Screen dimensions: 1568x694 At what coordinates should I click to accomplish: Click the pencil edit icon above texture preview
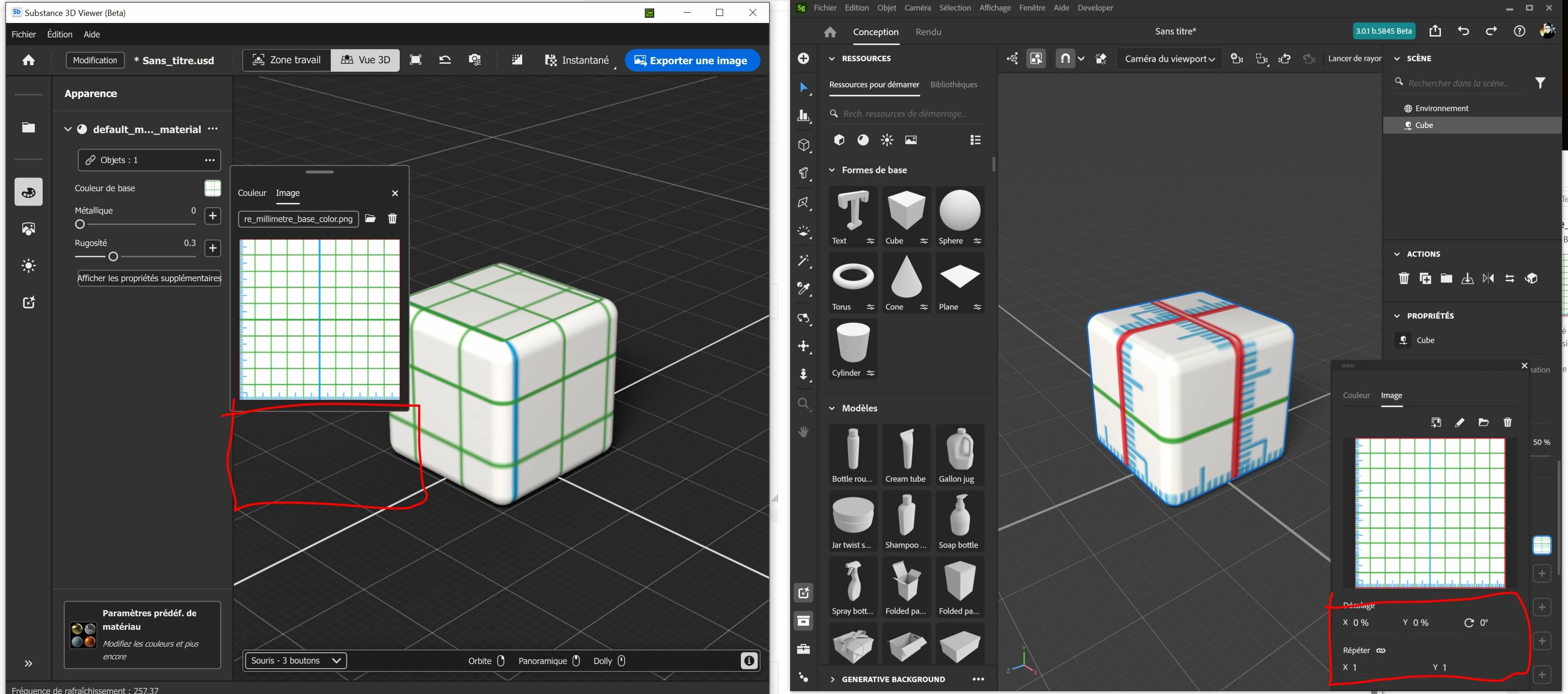click(1459, 423)
